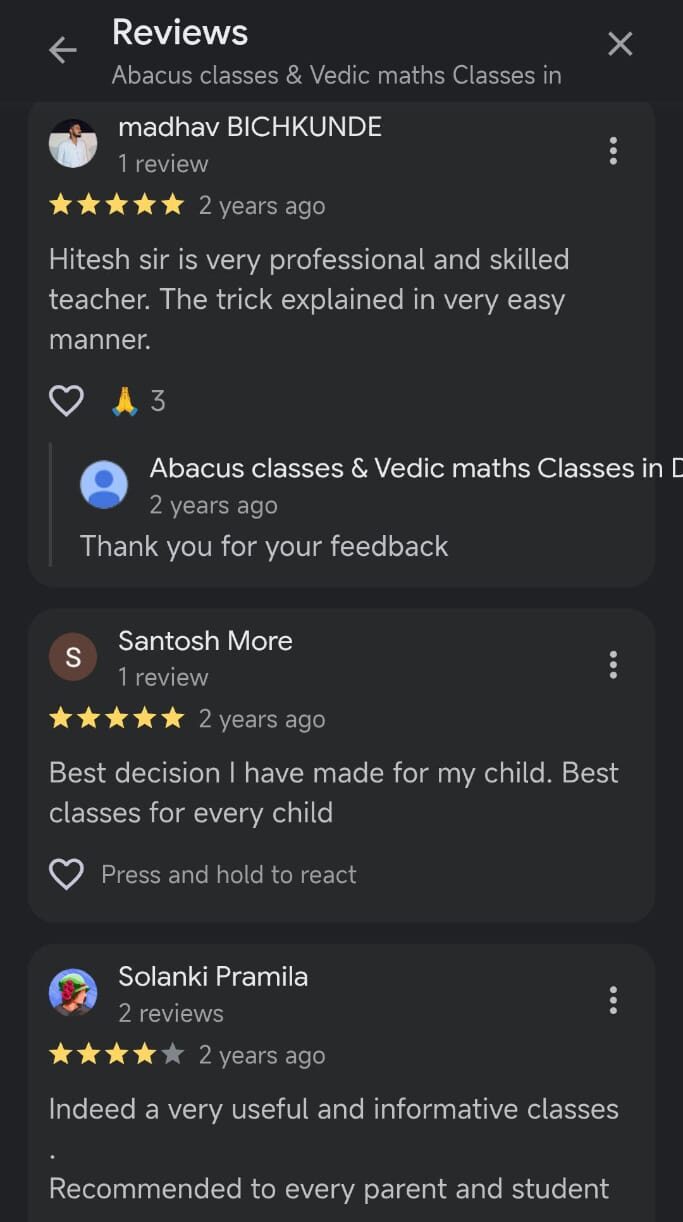Open Santosh More's profile avatar

(73, 657)
